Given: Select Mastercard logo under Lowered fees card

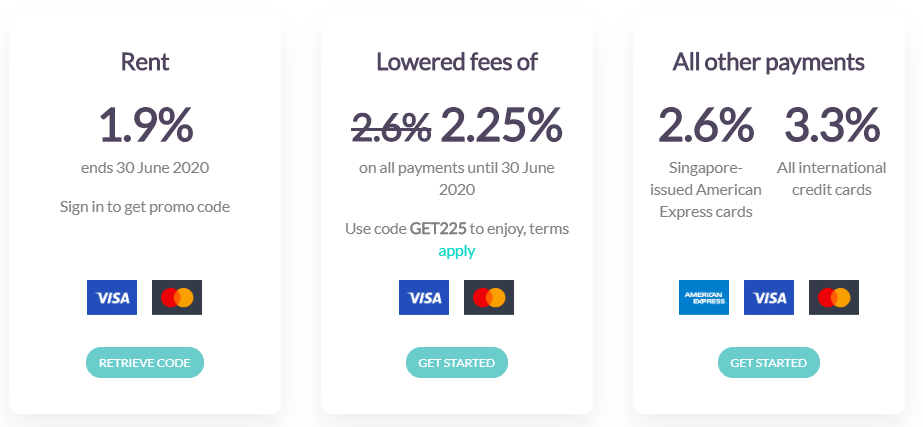Looking at the screenshot, I should (x=489, y=297).
